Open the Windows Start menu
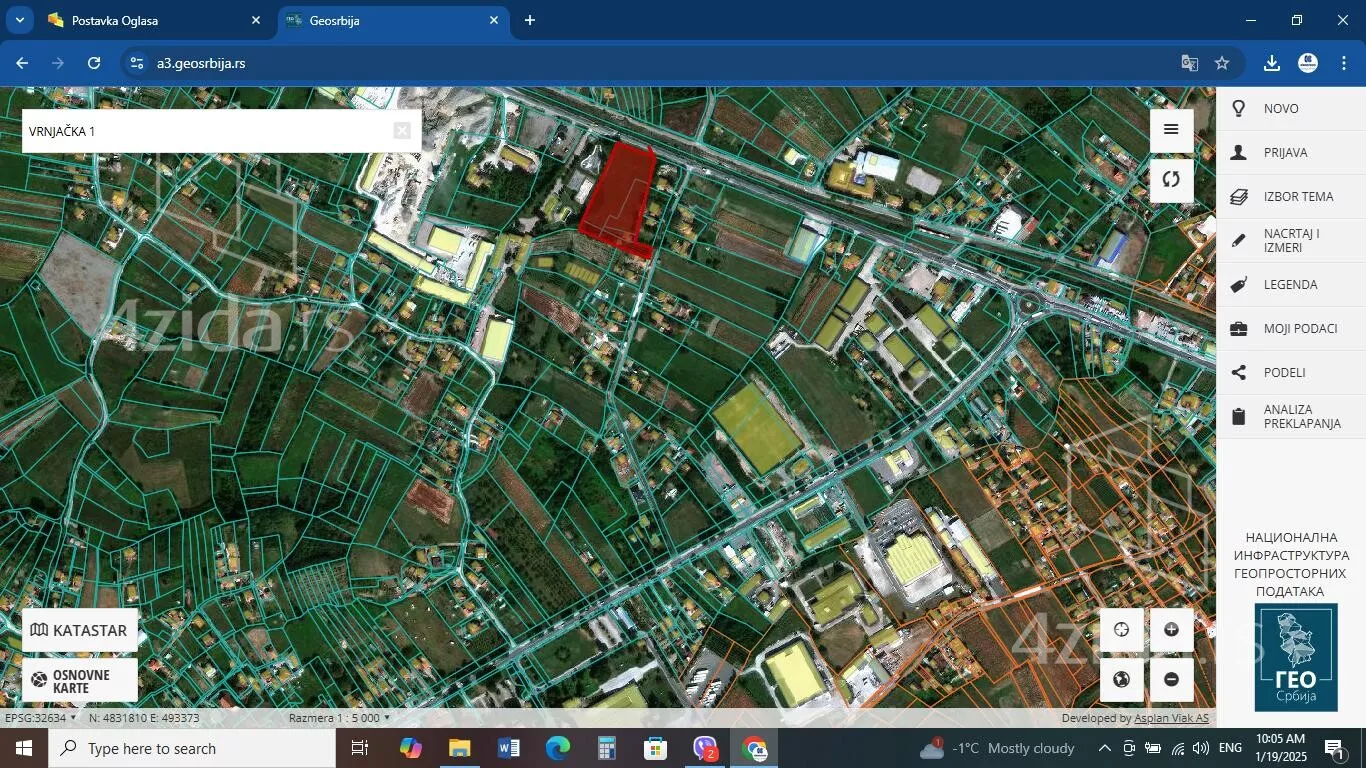Screen dimensions: 1366x768 point(24,748)
